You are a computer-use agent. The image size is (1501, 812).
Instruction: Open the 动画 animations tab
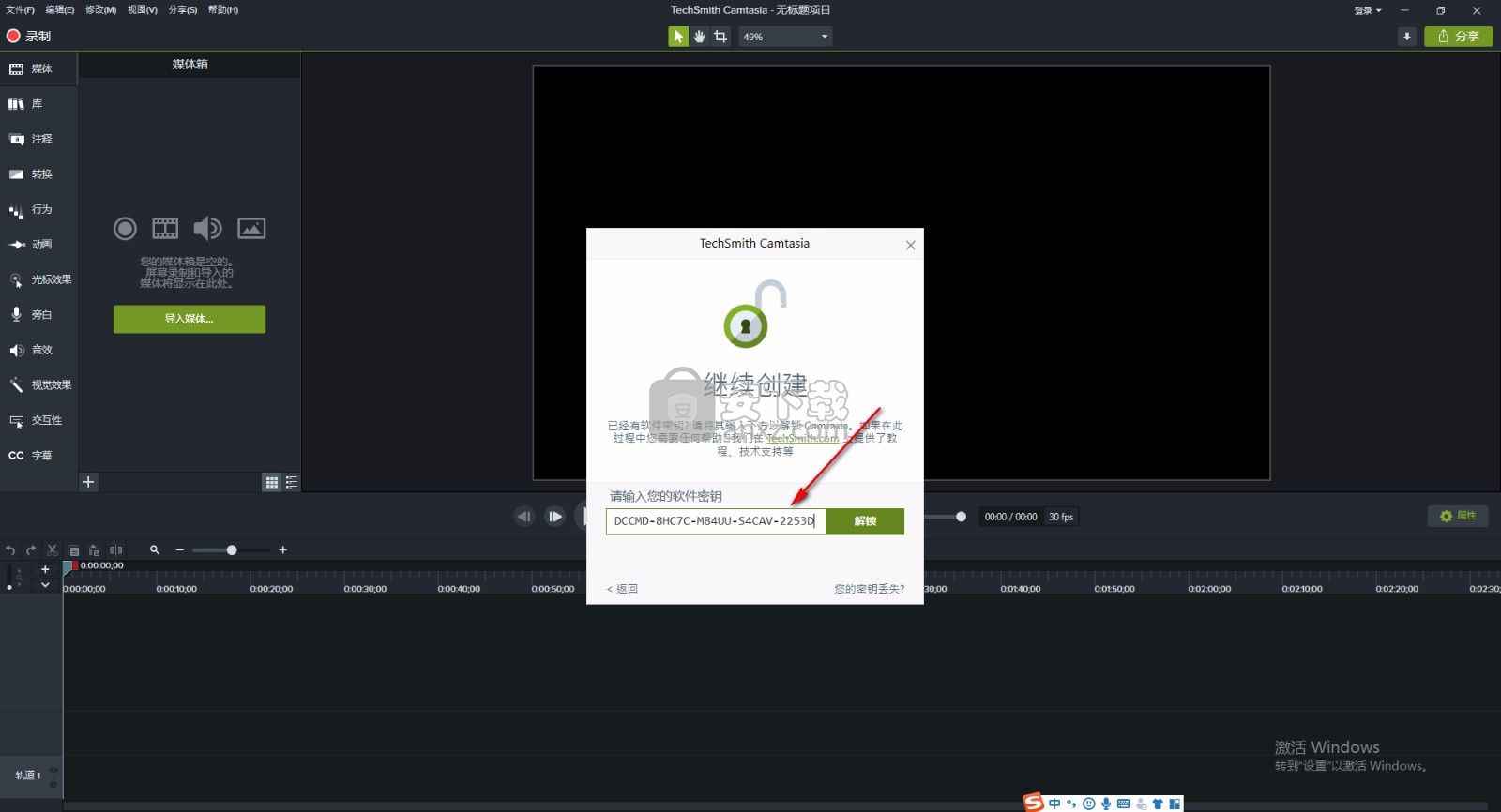pos(38,245)
